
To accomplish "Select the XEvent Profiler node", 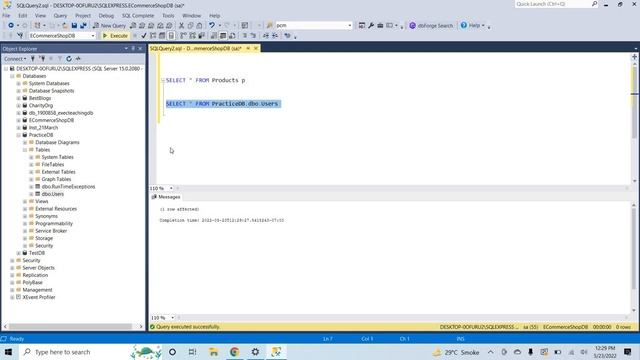I will (39, 297).
